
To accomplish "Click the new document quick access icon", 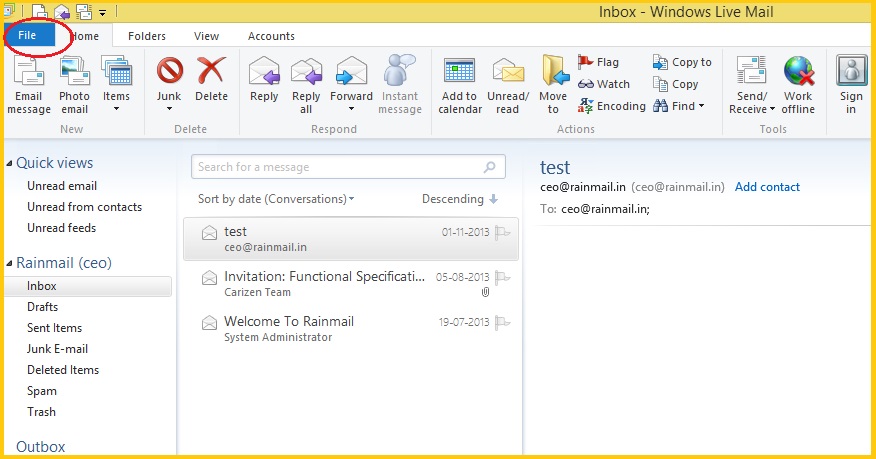I will tap(39, 11).
